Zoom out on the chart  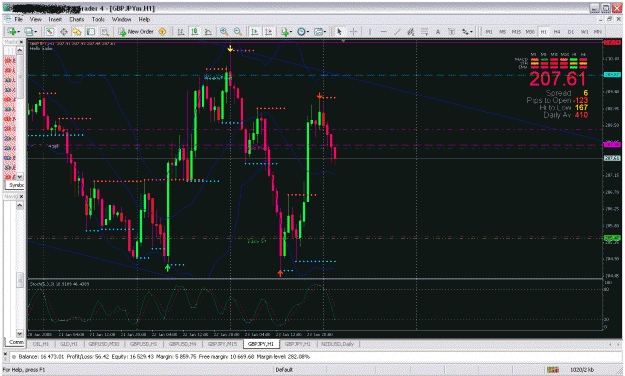(238, 31)
